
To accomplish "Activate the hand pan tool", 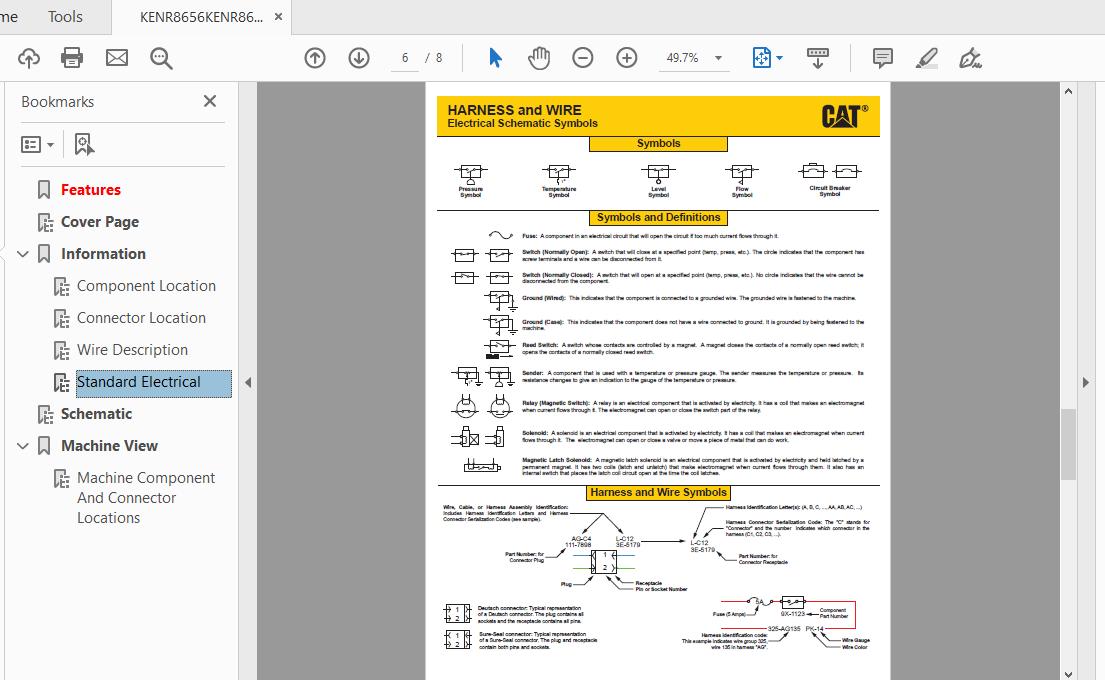I will [539, 58].
